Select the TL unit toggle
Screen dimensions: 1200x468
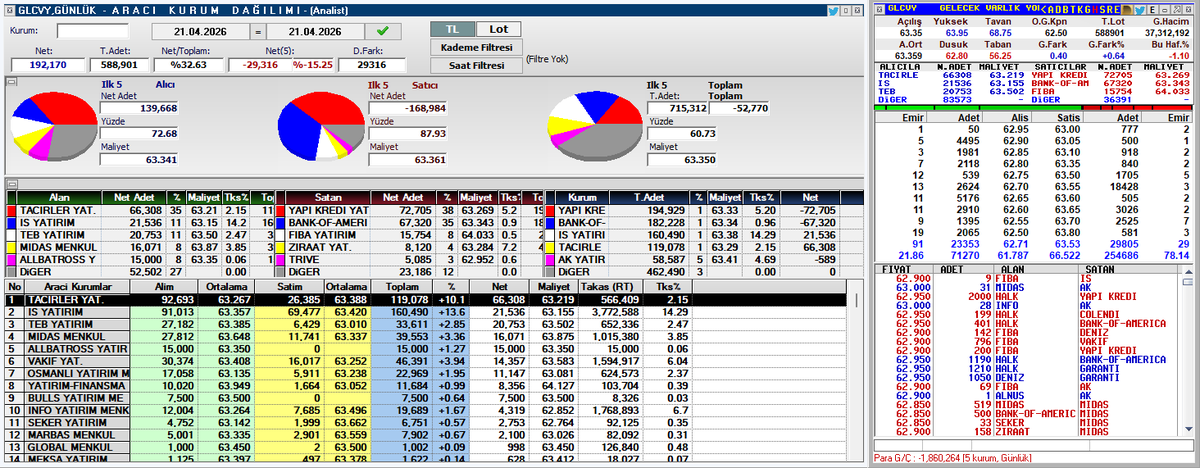click(451, 29)
